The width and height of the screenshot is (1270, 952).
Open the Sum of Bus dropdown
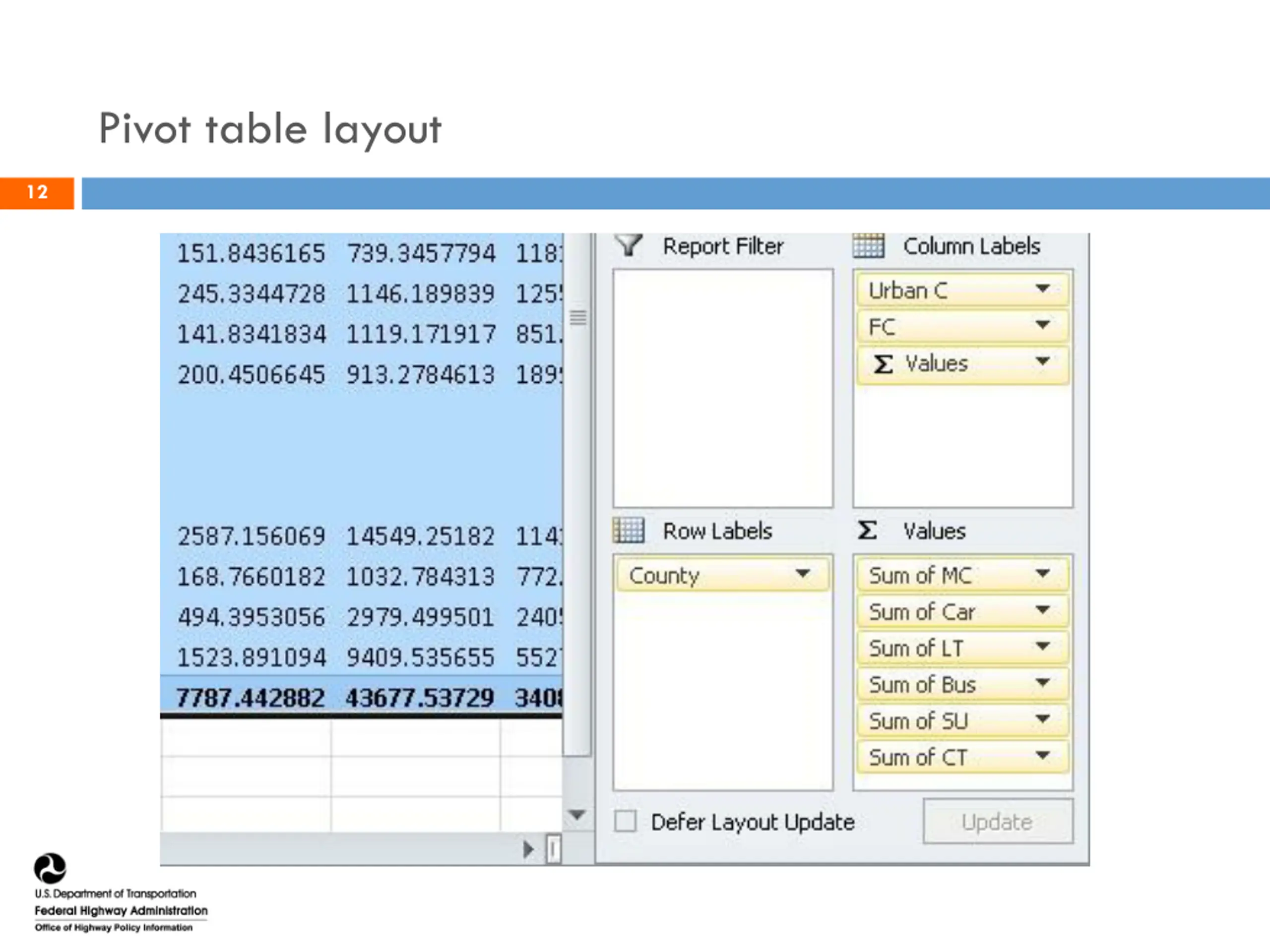tap(1043, 683)
